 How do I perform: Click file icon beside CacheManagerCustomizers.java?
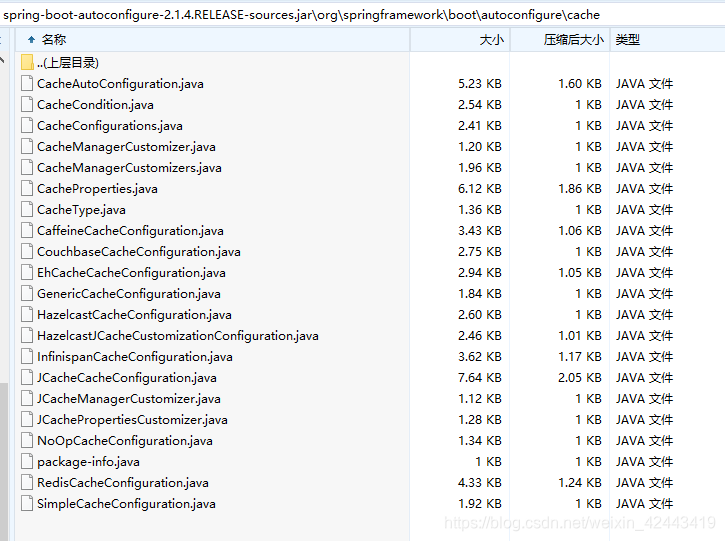27,167
